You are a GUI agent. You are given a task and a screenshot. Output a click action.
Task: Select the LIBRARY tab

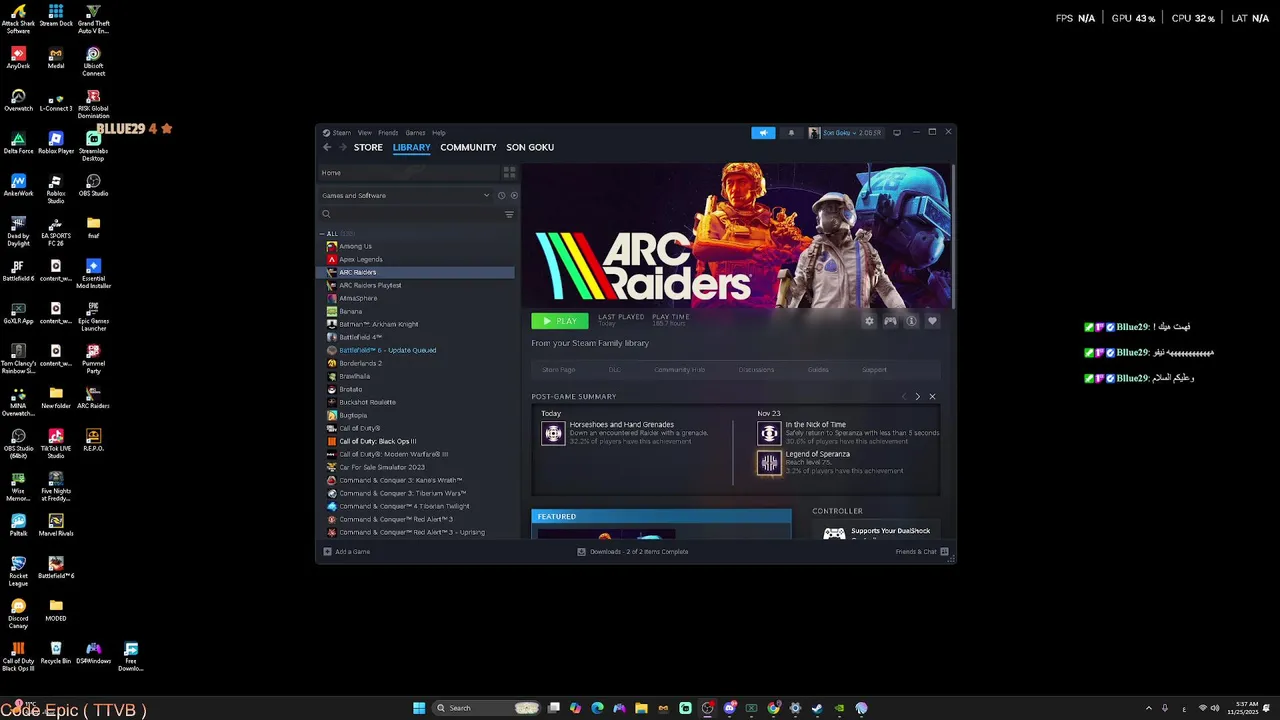pyautogui.click(x=411, y=147)
